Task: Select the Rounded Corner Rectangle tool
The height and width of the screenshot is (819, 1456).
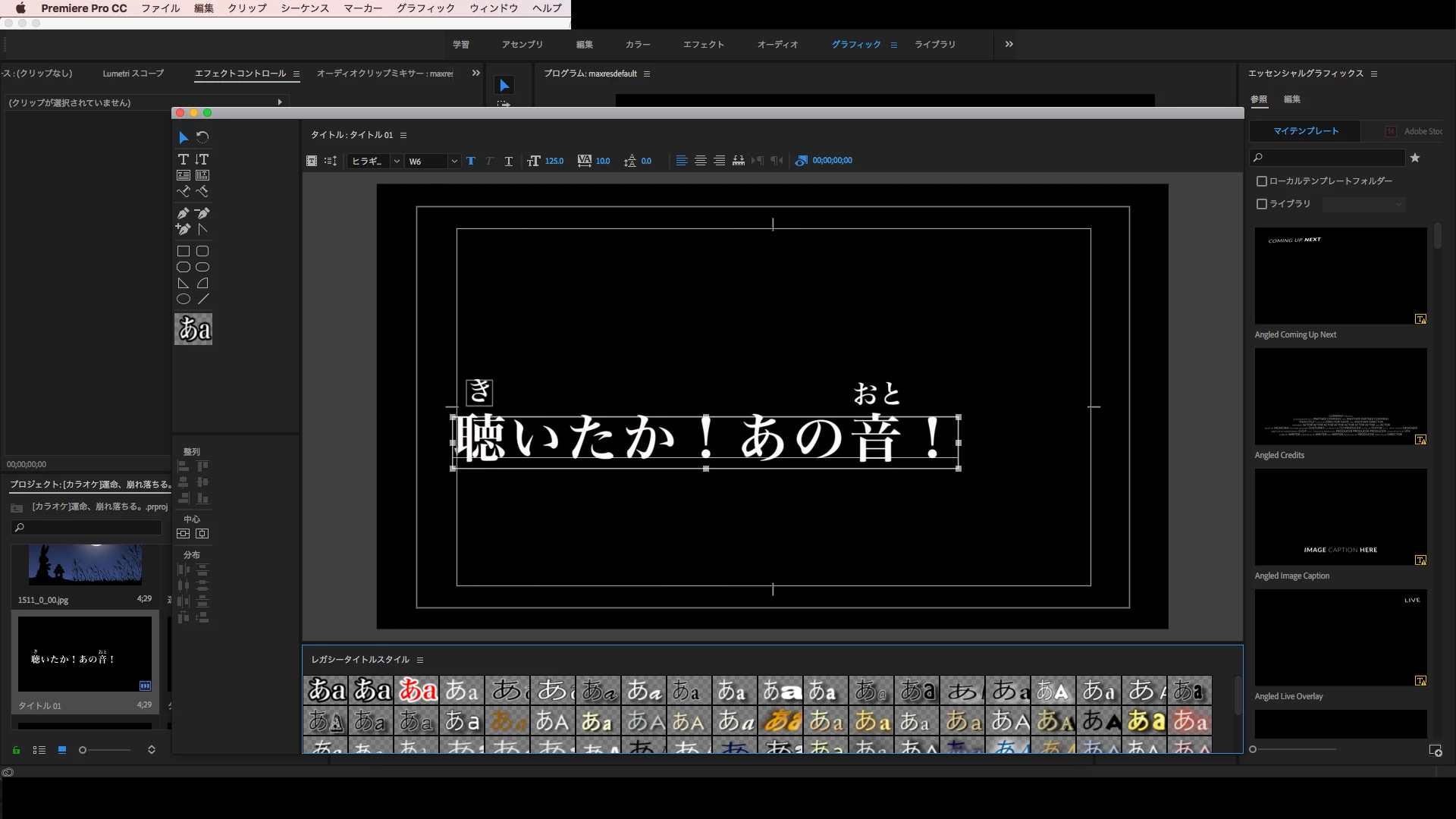Action: point(202,251)
